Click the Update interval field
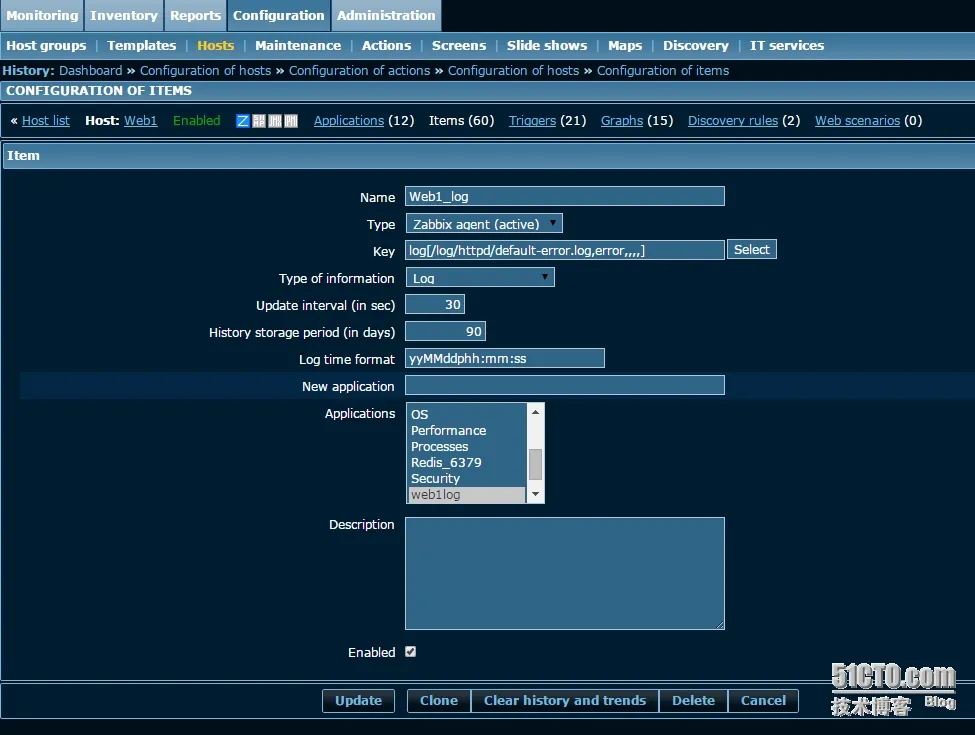The image size is (975, 735). 435,304
